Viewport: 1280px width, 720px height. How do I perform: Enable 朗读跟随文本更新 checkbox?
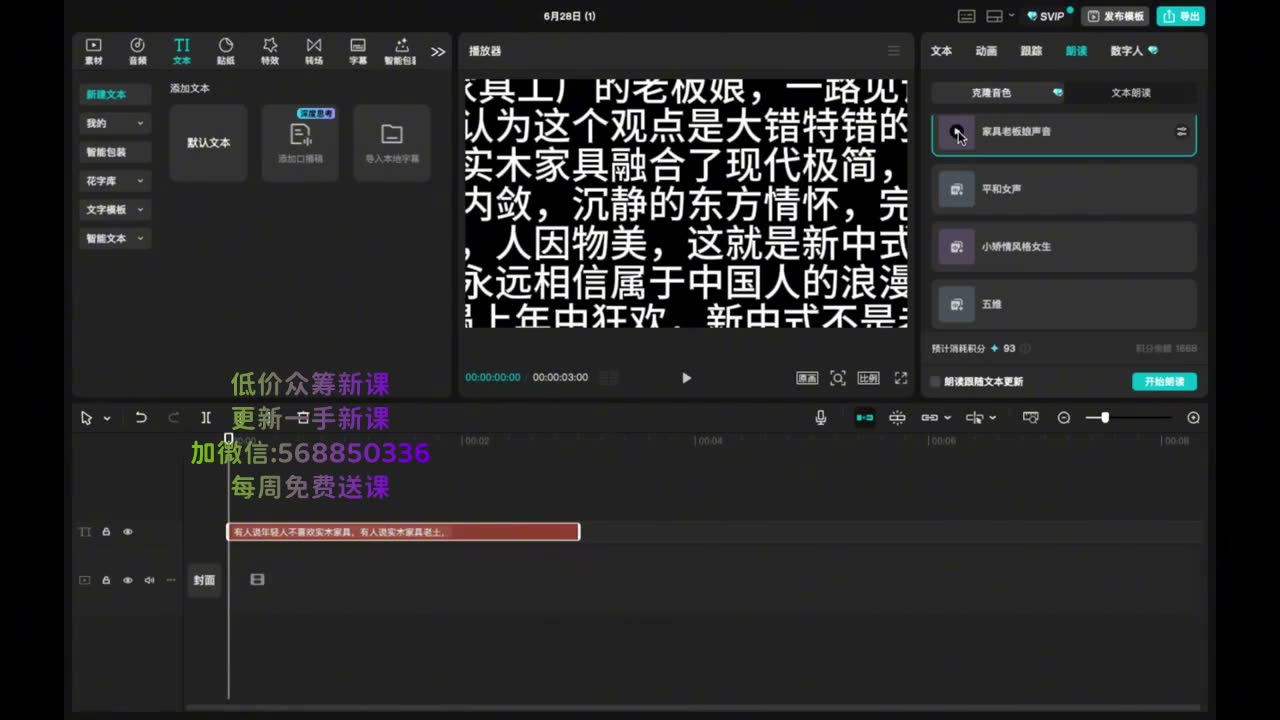[935, 382]
